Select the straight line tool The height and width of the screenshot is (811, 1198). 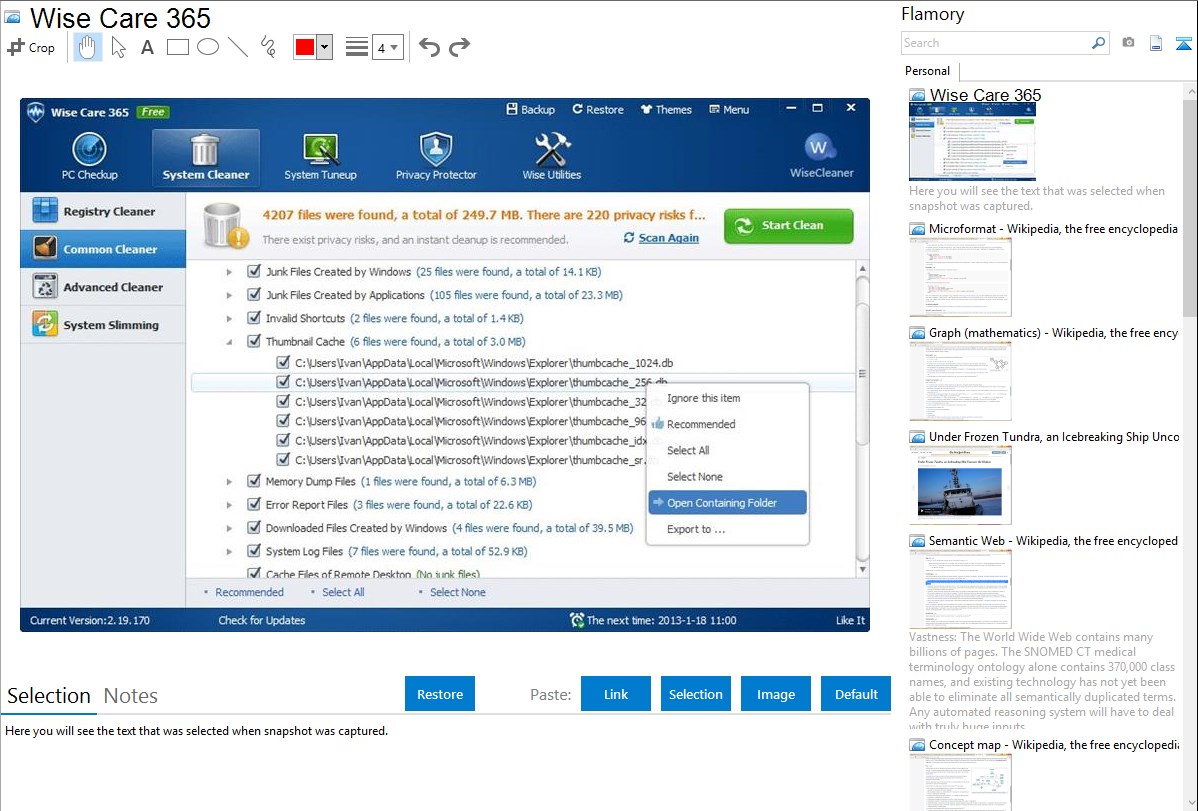[238, 47]
